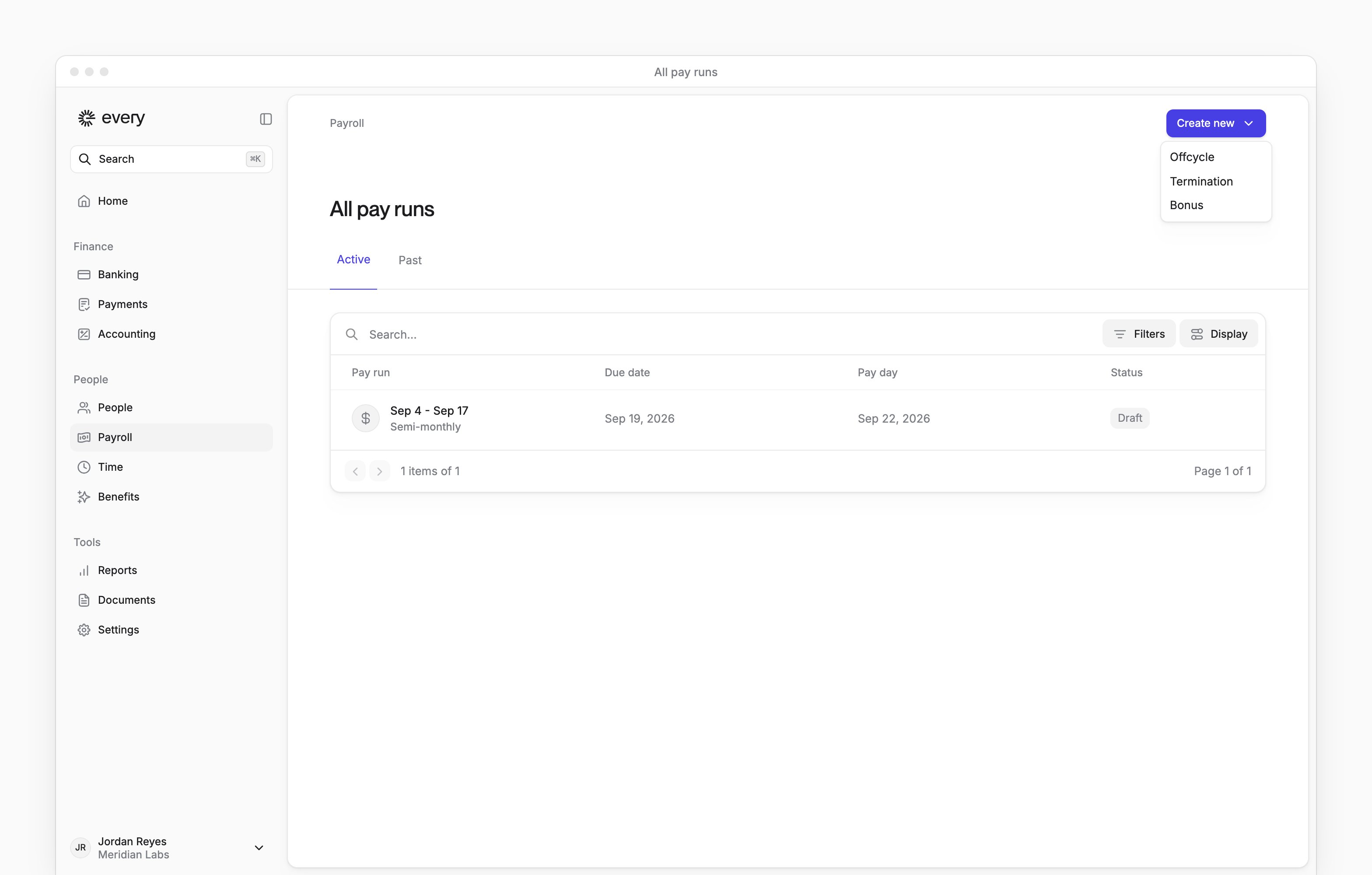Click the Jordan Reyes name
The height and width of the screenshot is (875, 1372).
coord(132,841)
